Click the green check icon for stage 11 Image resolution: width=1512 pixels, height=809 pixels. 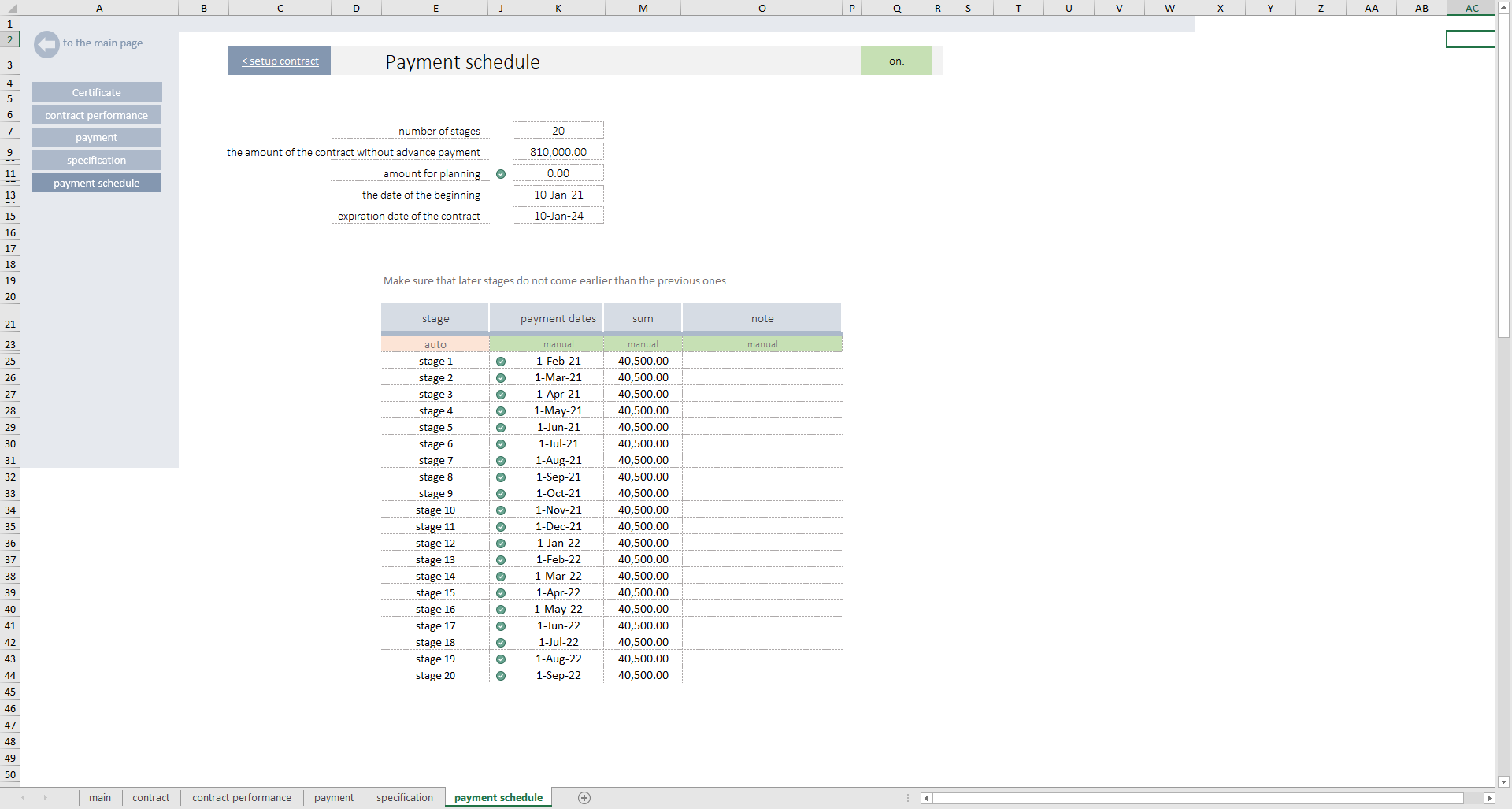tap(501, 527)
